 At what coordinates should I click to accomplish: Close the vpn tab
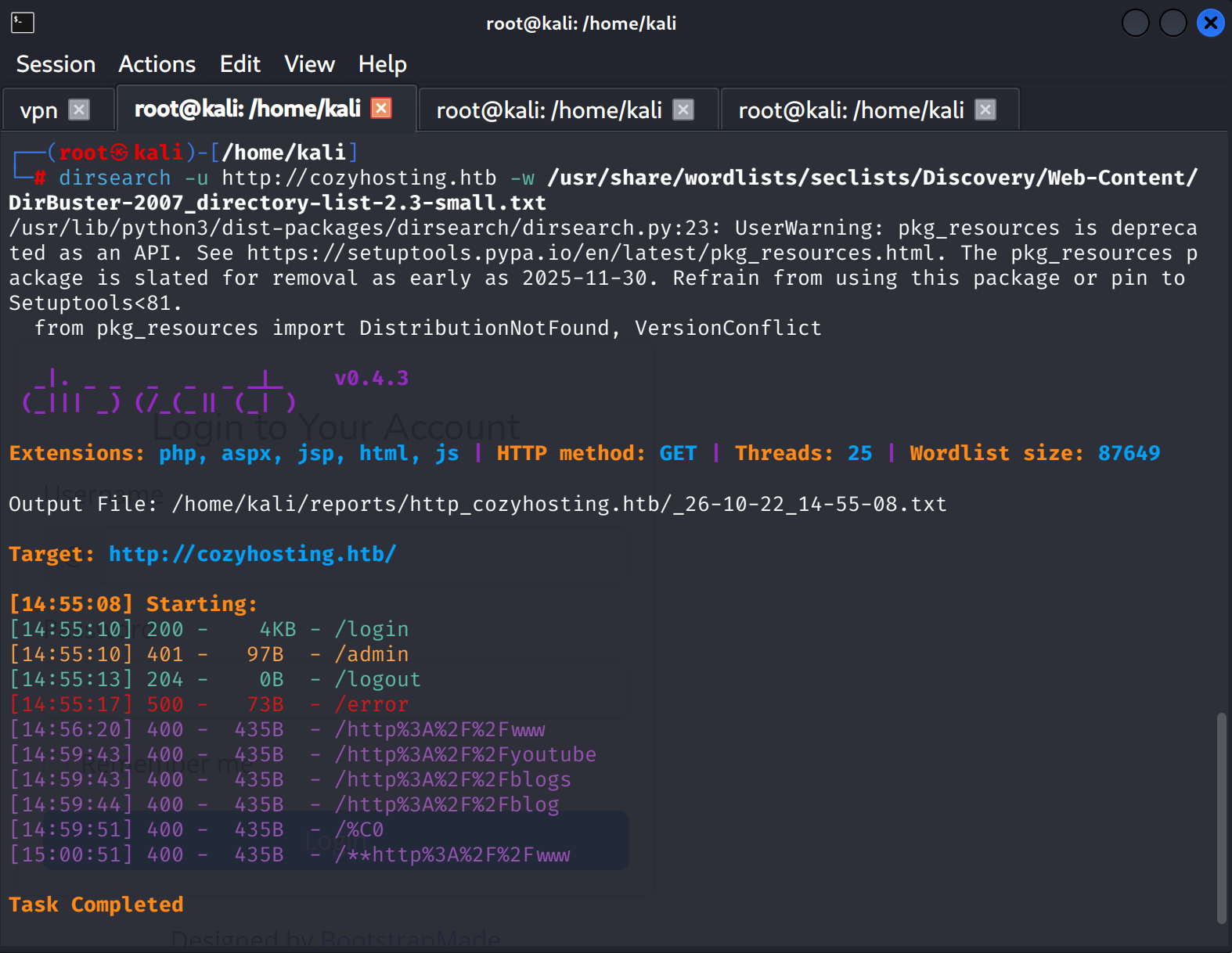[x=79, y=110]
